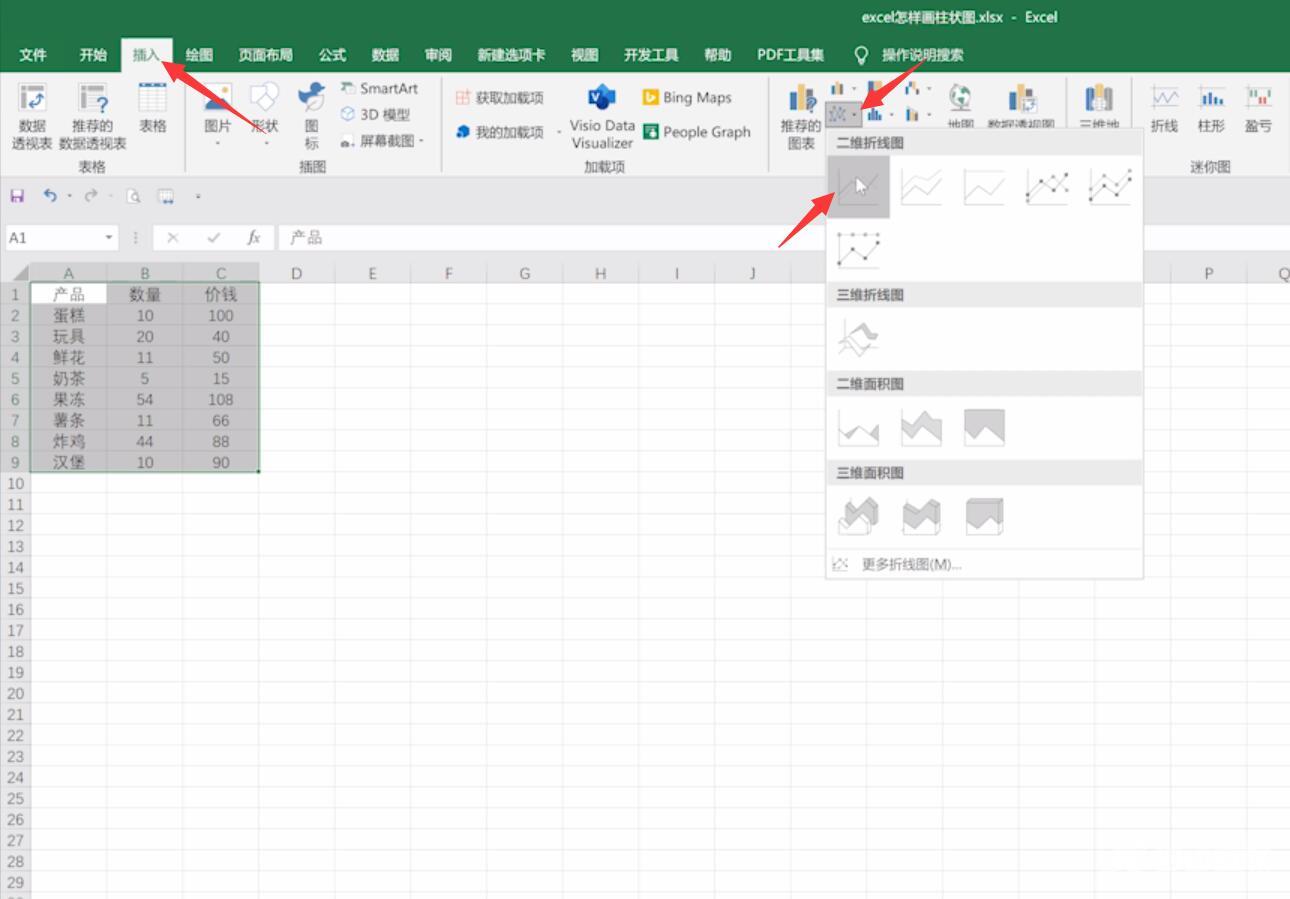
Task: Select 100% stacked line with markers chart
Action: point(859,249)
